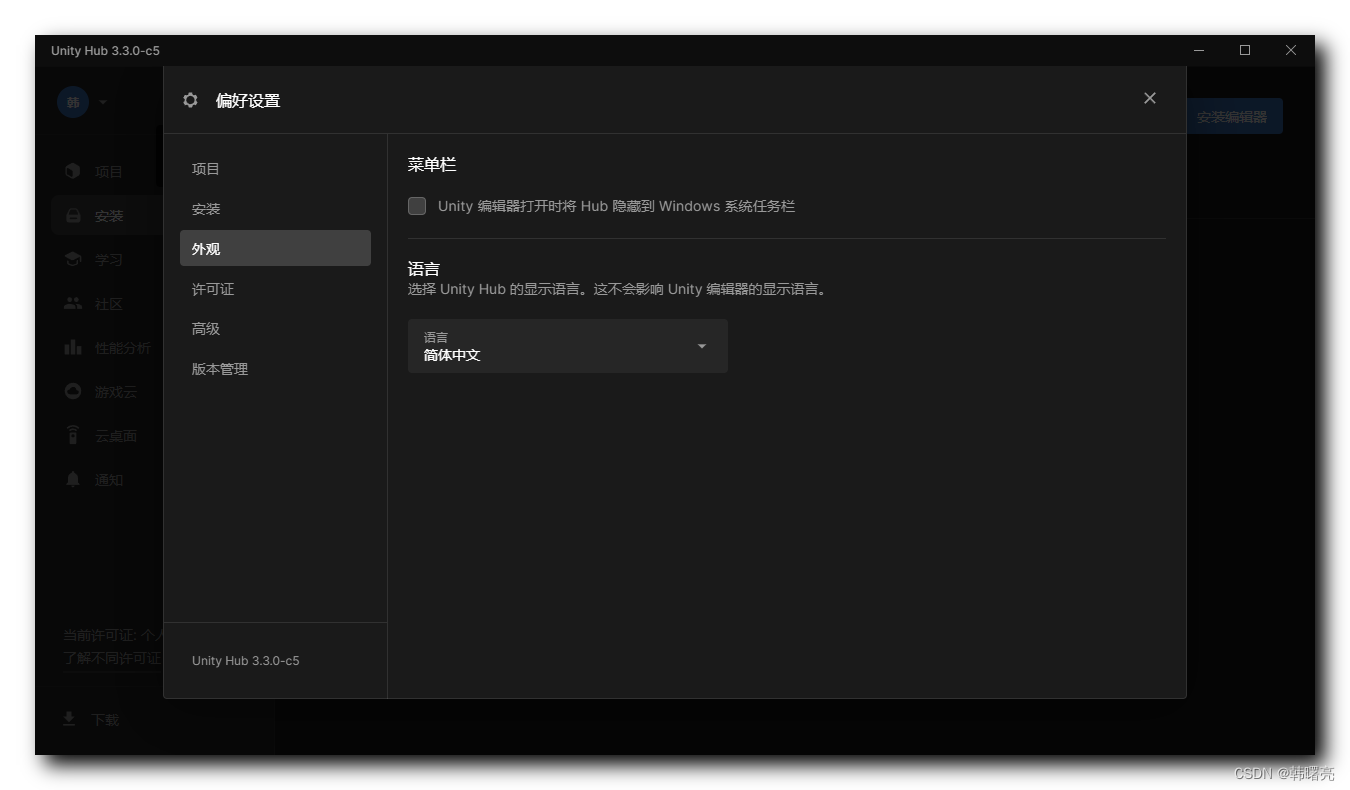Click the 社区 label in main sidebar

(109, 304)
